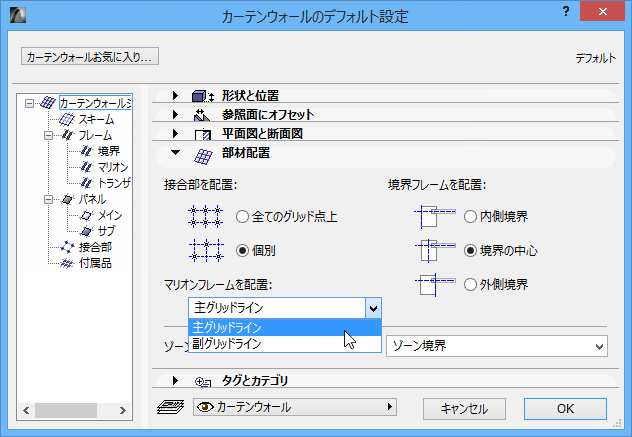
Task: Click the transom icon beside トランザム
Action: pyautogui.click(x=86, y=183)
